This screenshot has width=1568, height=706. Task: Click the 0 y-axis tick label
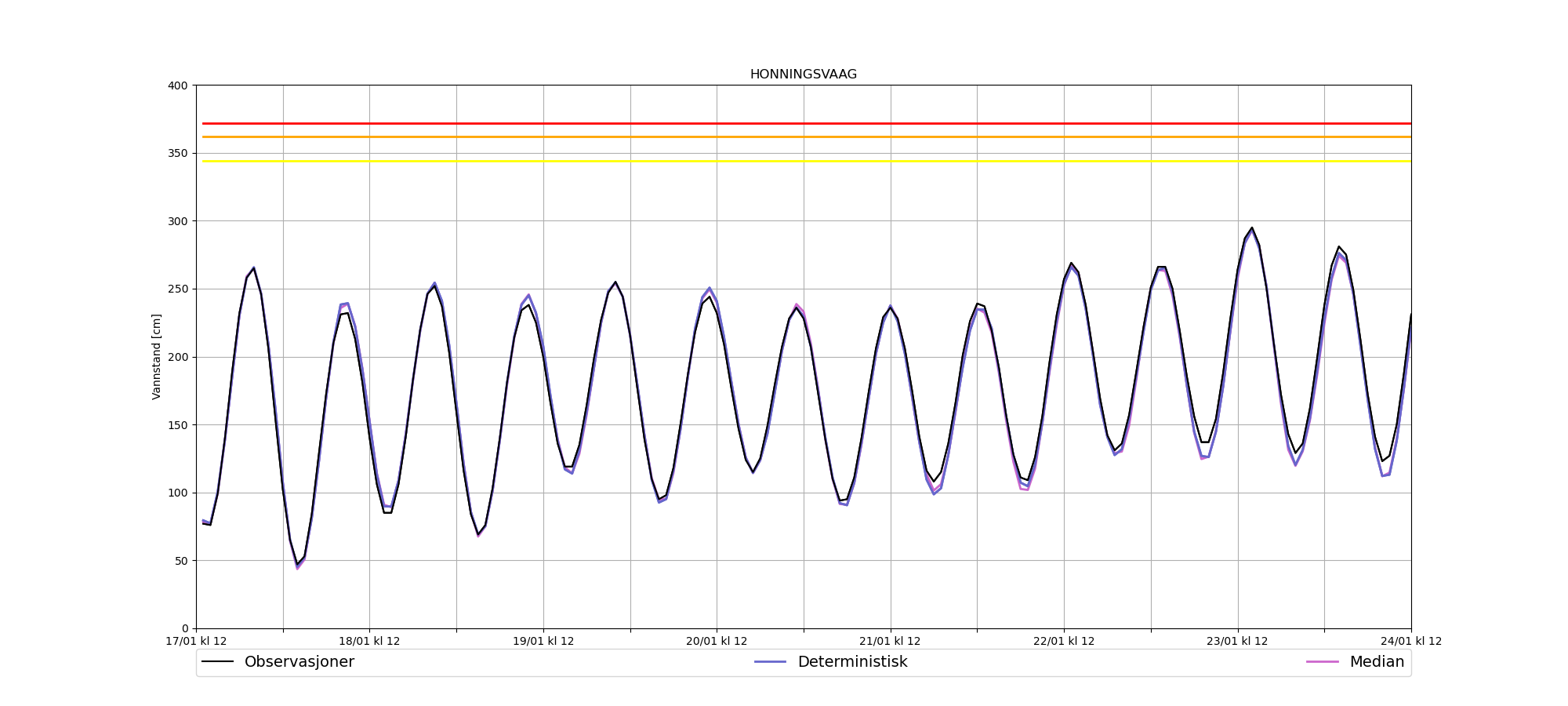pos(185,628)
